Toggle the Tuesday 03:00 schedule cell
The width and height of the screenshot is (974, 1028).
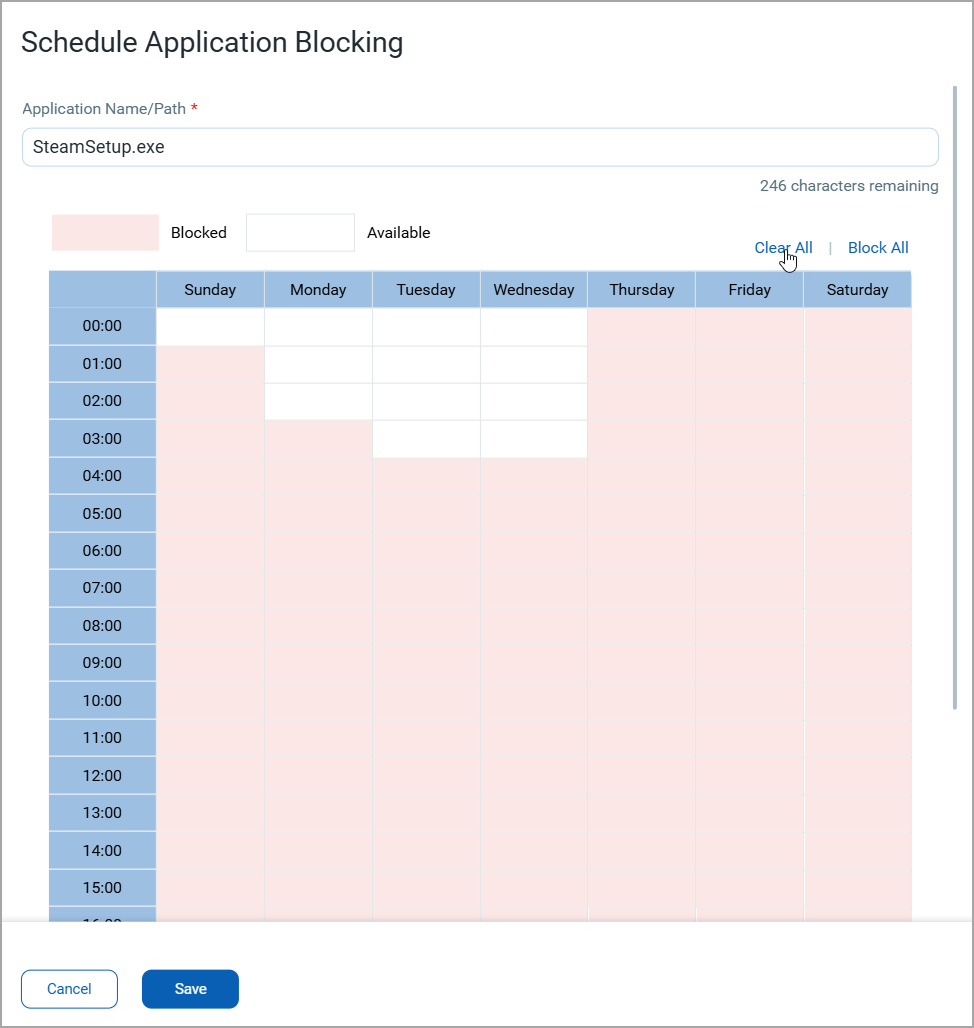(x=426, y=439)
